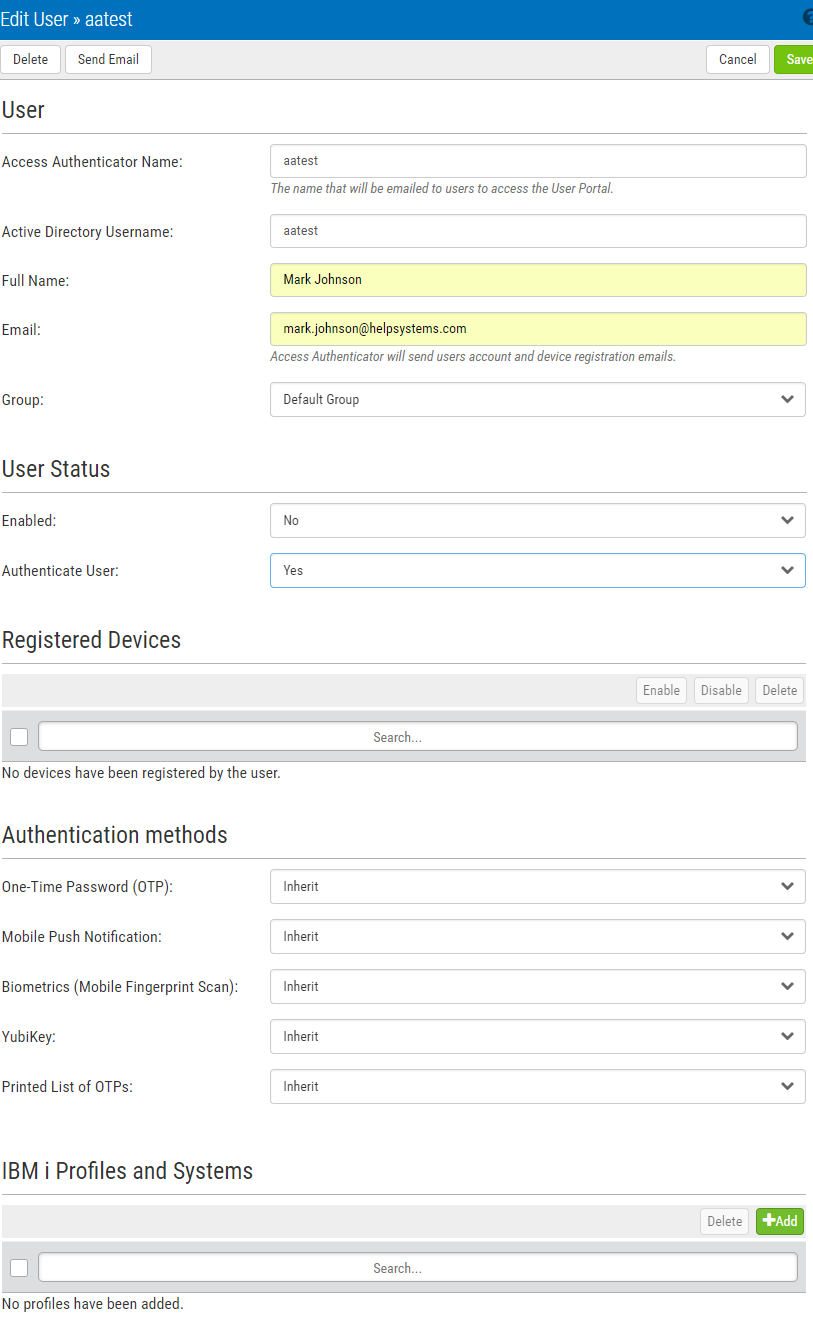
Task: Select the Access Authenticator Name field
Action: tap(537, 161)
